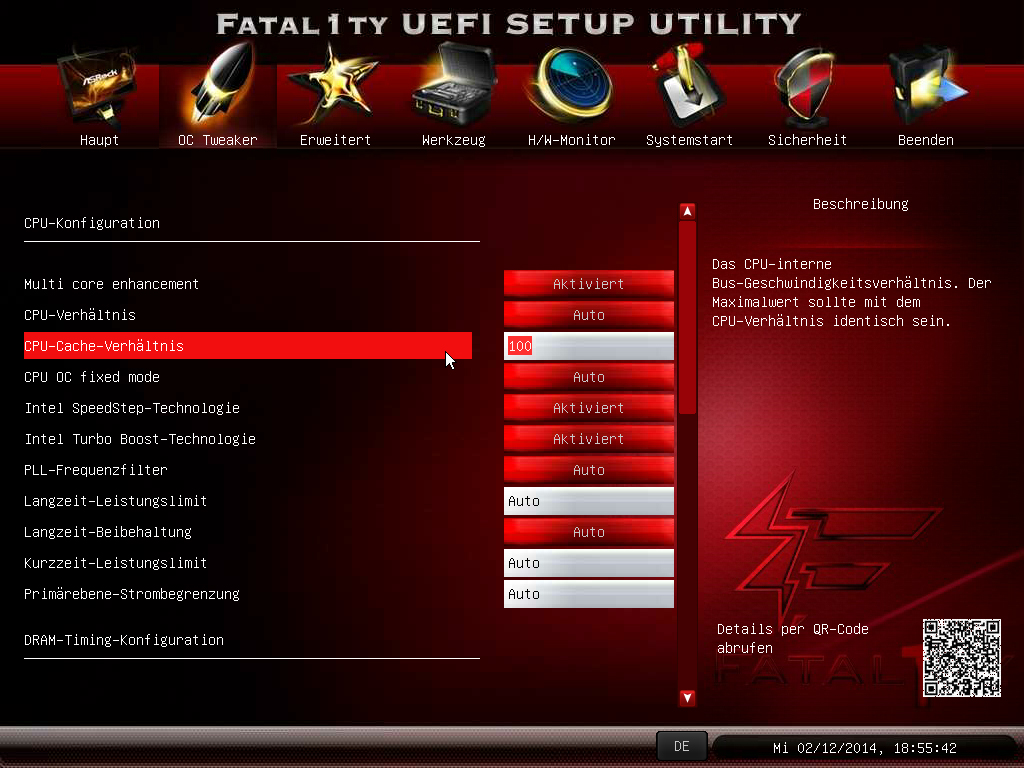
Task: Open the PLL-Frequenzfilter Auto dropdown
Action: 588,470
